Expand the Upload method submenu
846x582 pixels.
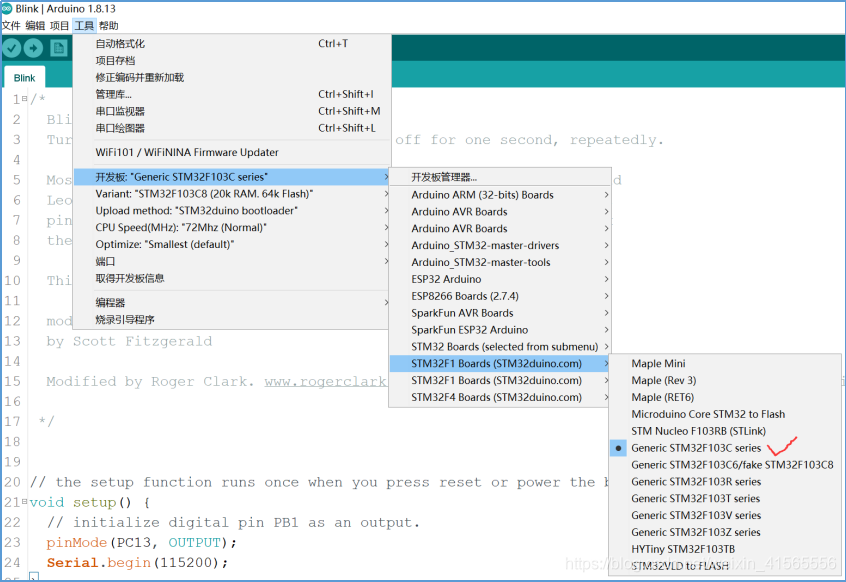pyautogui.click(x=232, y=210)
